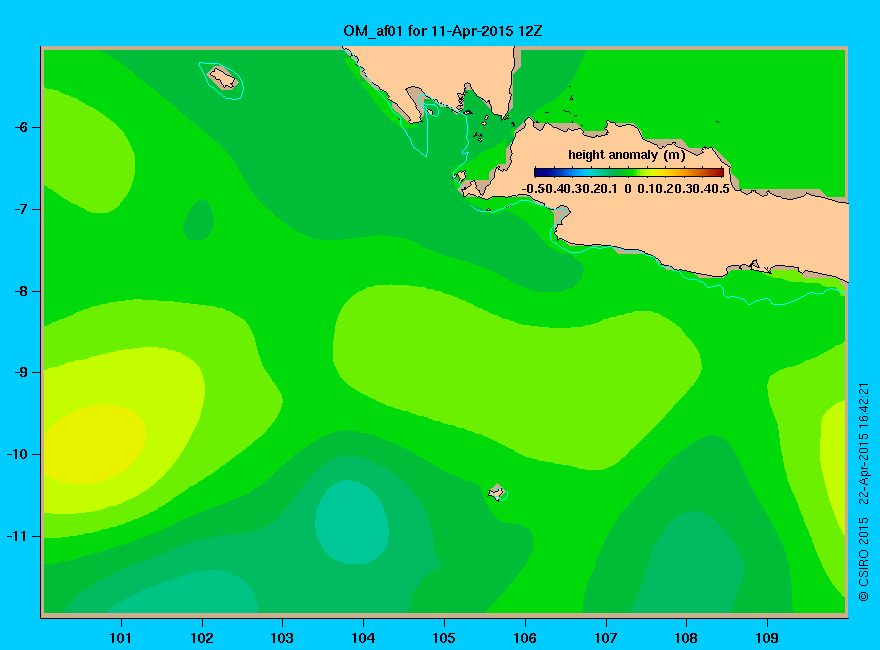Click longitude axis label 109
880x650 pixels.
[x=767, y=638]
